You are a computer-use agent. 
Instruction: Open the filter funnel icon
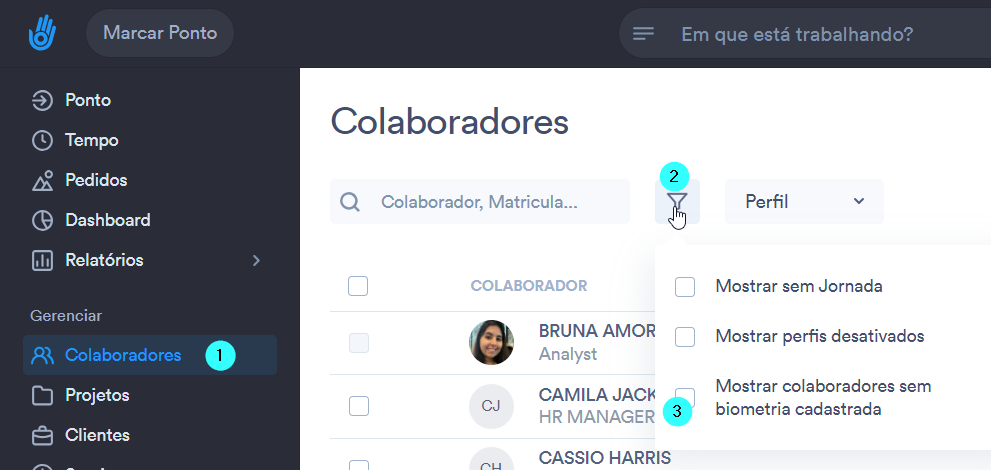click(x=677, y=202)
